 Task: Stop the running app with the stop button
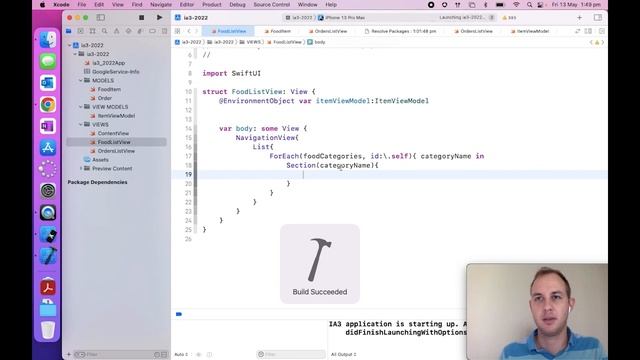(x=141, y=18)
